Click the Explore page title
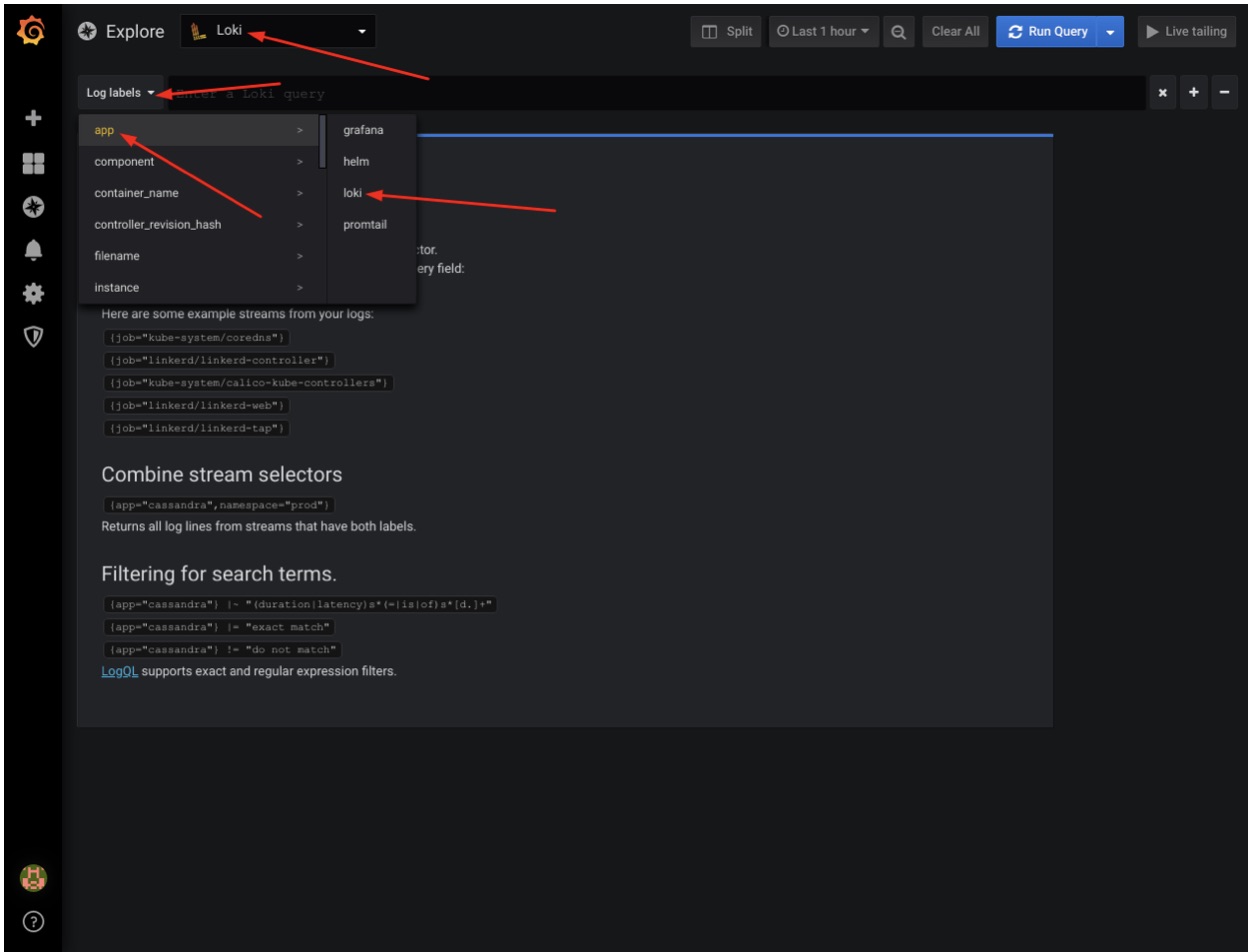This screenshot has width=1248, height=952. coord(135,31)
